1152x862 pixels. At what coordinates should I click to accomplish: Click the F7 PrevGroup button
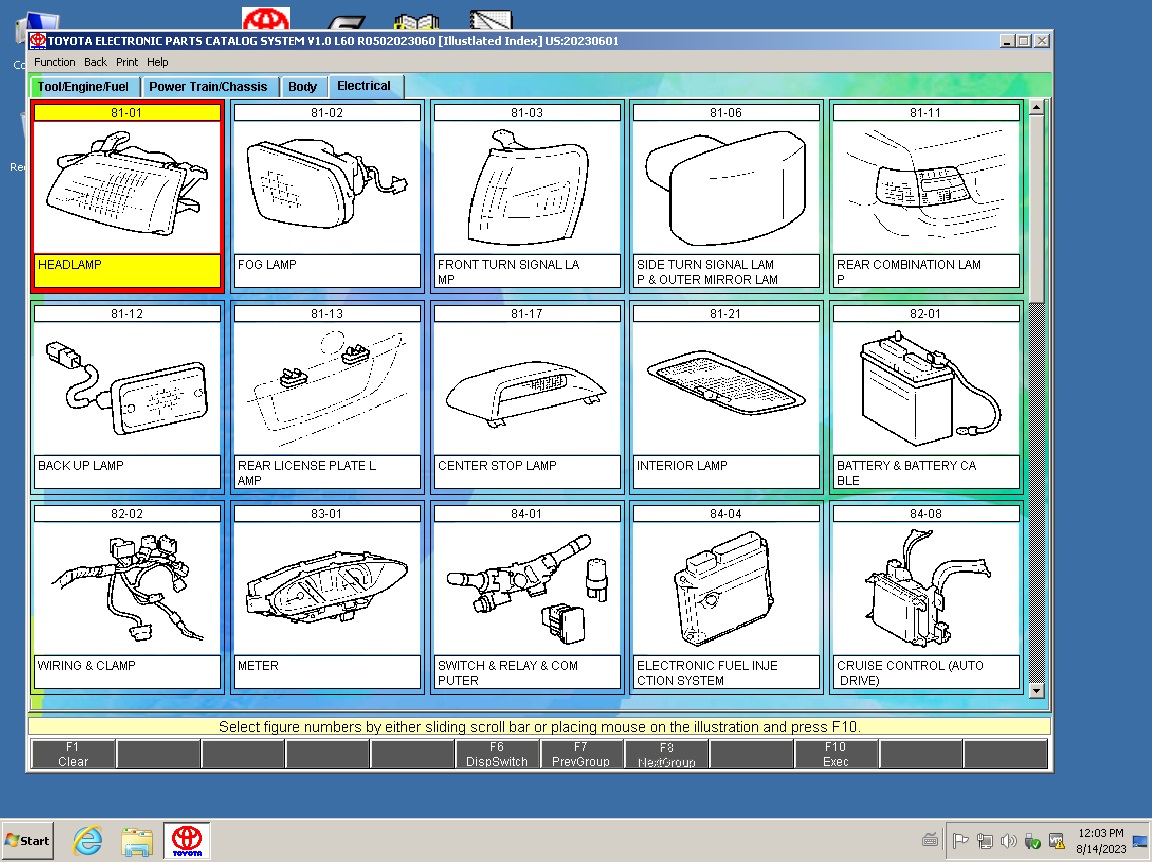pos(581,754)
